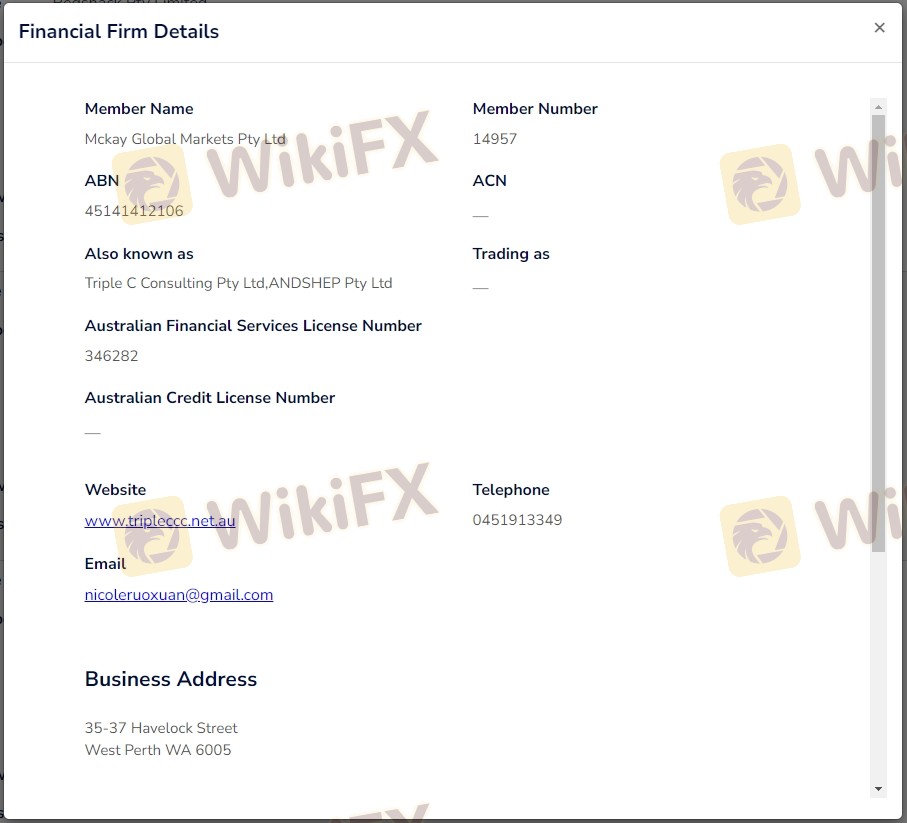
Task: Close the Financial Firm Details dialog
Action: 879,28
